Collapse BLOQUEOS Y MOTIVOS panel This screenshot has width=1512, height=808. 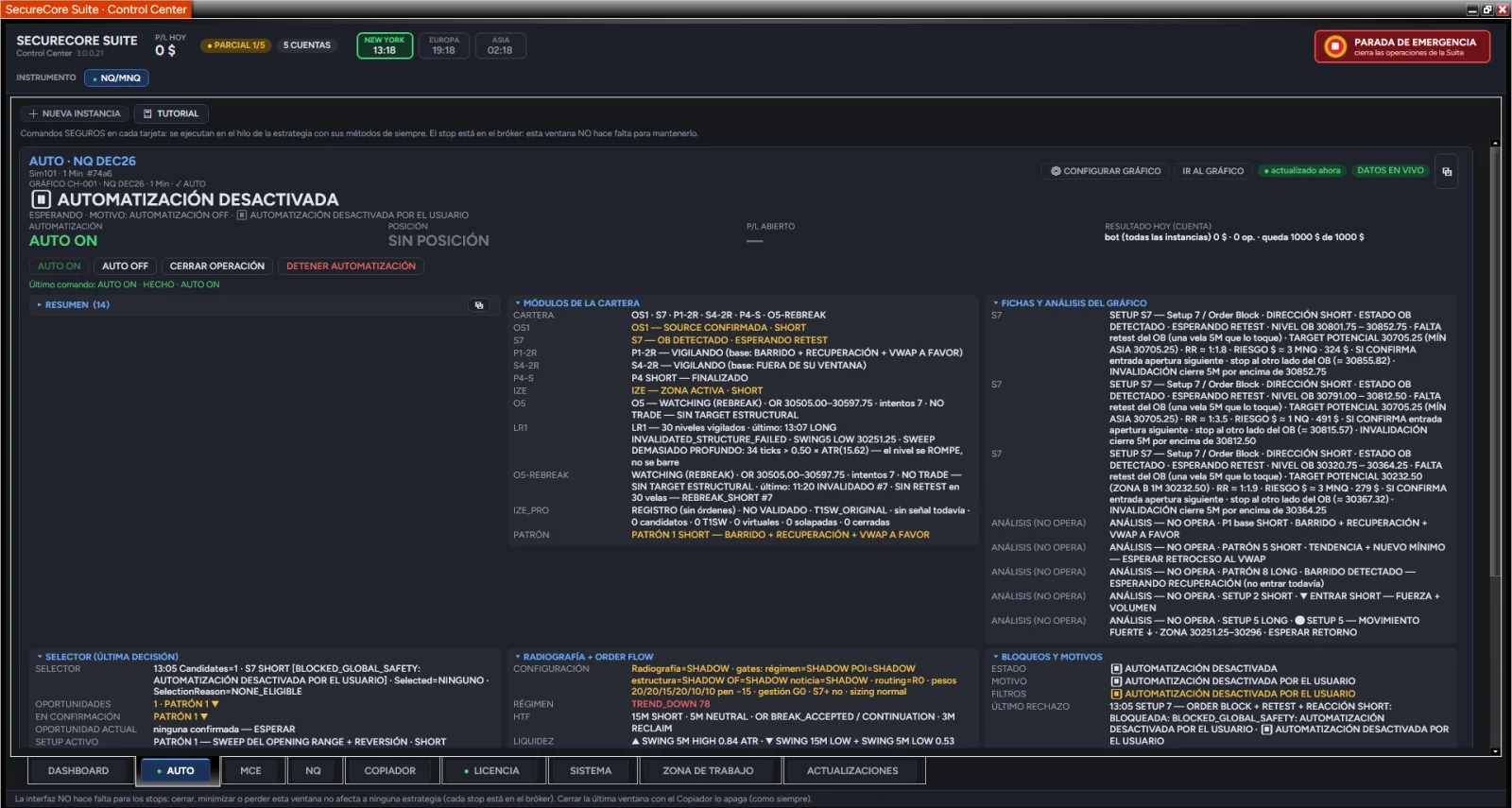point(1047,657)
